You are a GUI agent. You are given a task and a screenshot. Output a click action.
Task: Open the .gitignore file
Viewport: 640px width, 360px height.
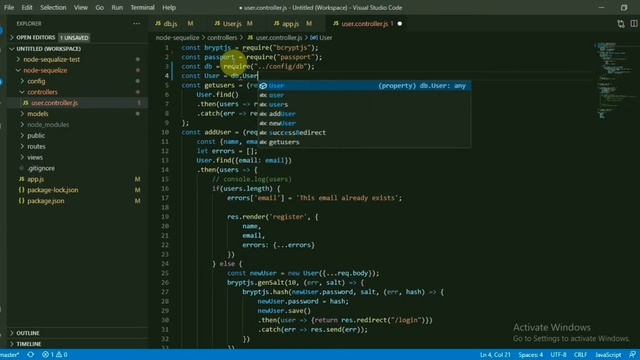[41, 168]
